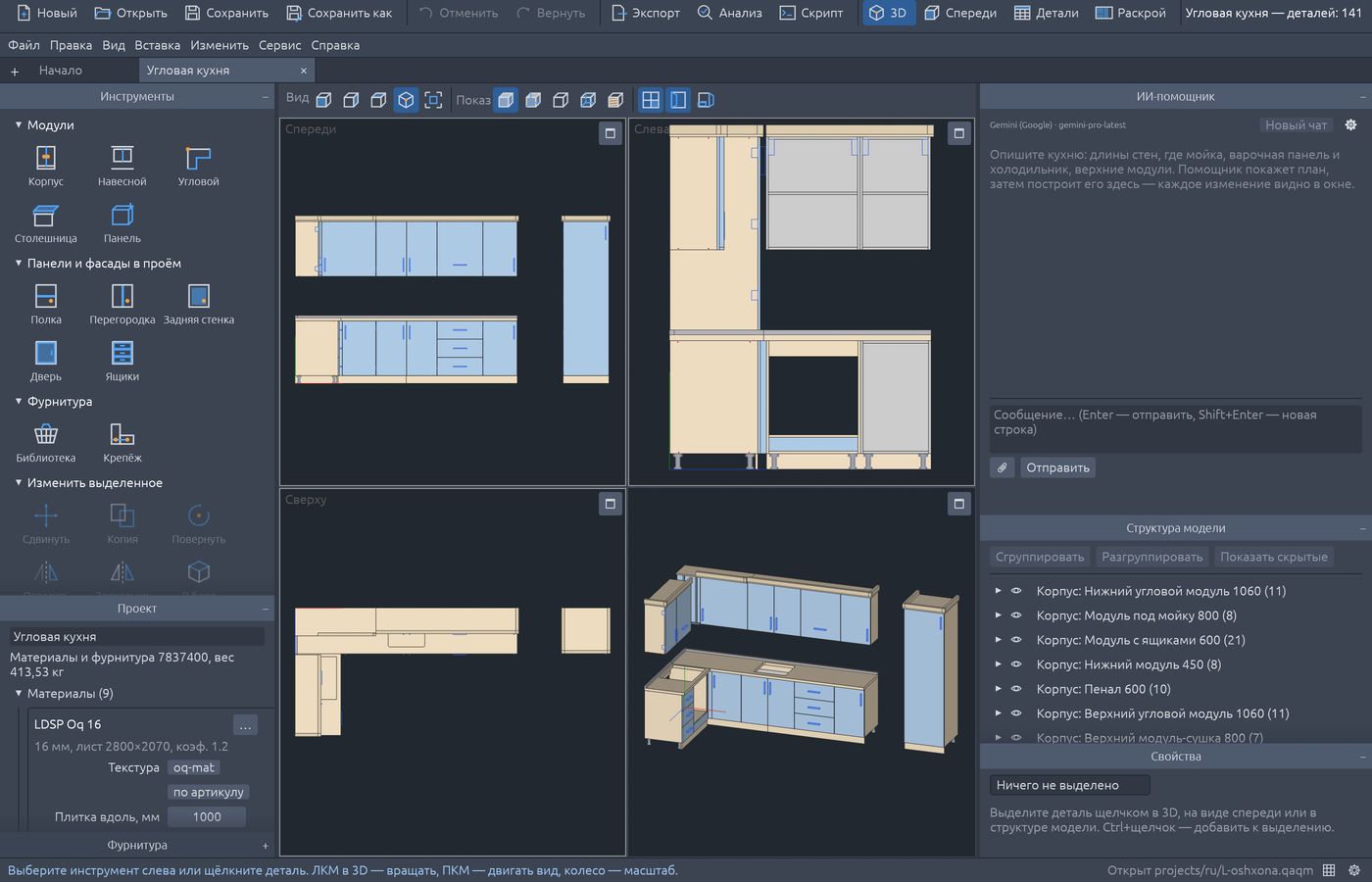Open the Сервис menu
1372x882 pixels.
[279, 45]
